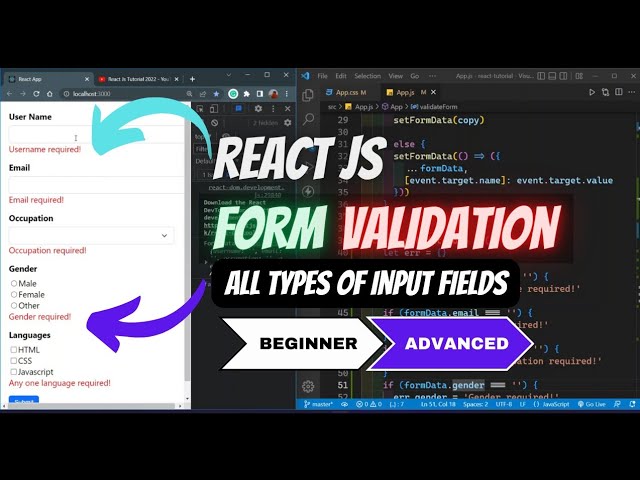Open VS Code File menu
Viewport: 640px width, 480px height.
tap(322, 76)
